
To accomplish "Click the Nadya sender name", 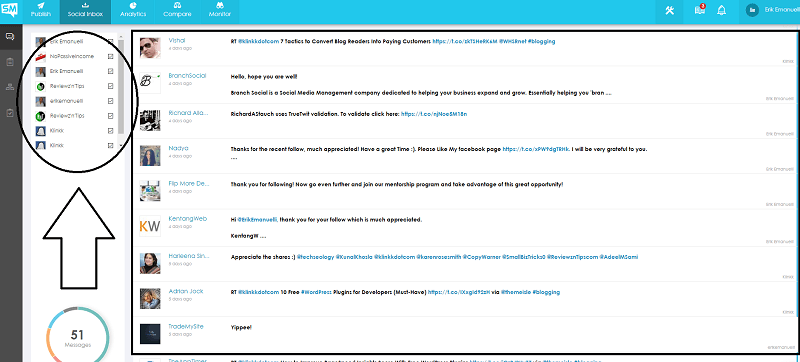I will (x=178, y=148).
